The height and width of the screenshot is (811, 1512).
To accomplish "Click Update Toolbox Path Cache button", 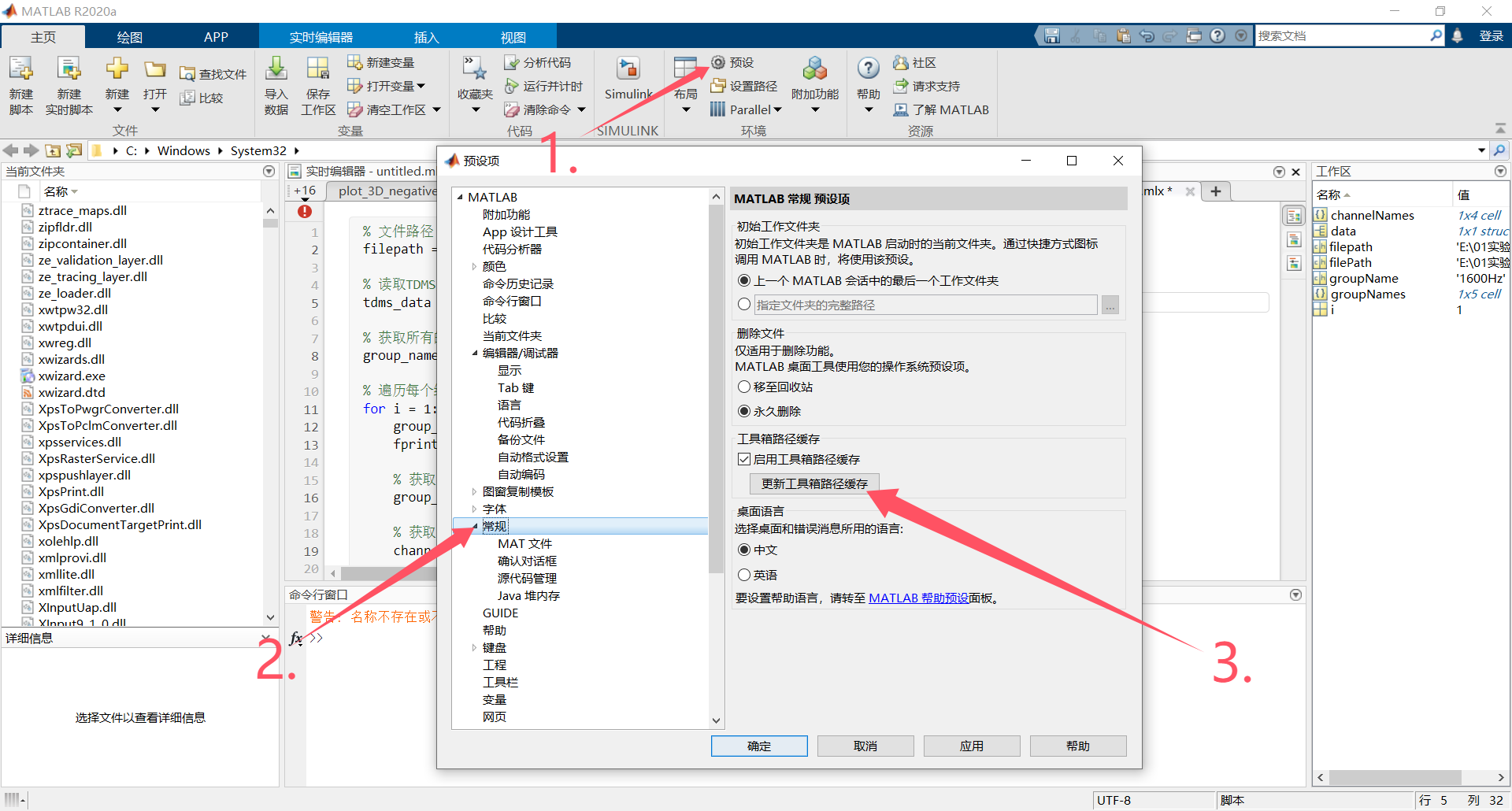I will pos(814,483).
